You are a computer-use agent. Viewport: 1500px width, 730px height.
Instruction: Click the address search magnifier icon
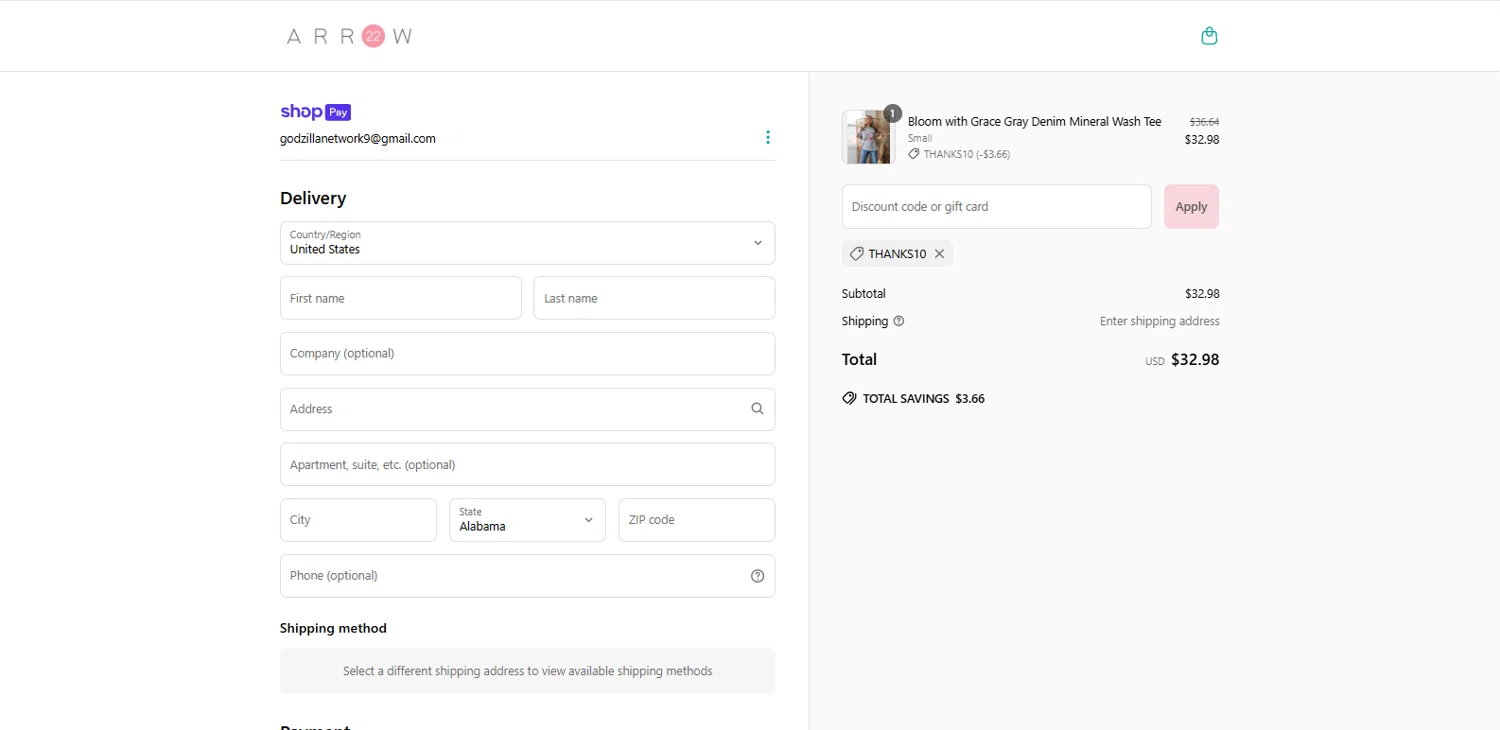[757, 409]
